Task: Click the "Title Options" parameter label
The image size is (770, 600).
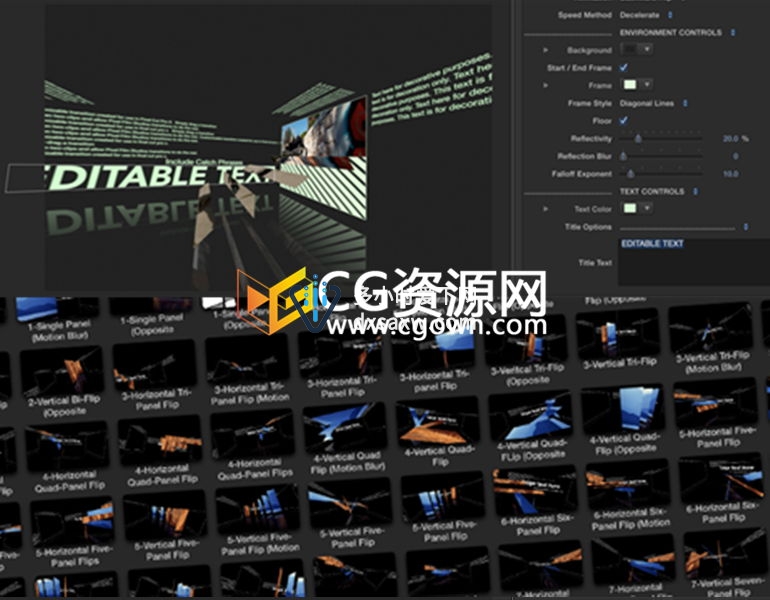Action: point(588,227)
